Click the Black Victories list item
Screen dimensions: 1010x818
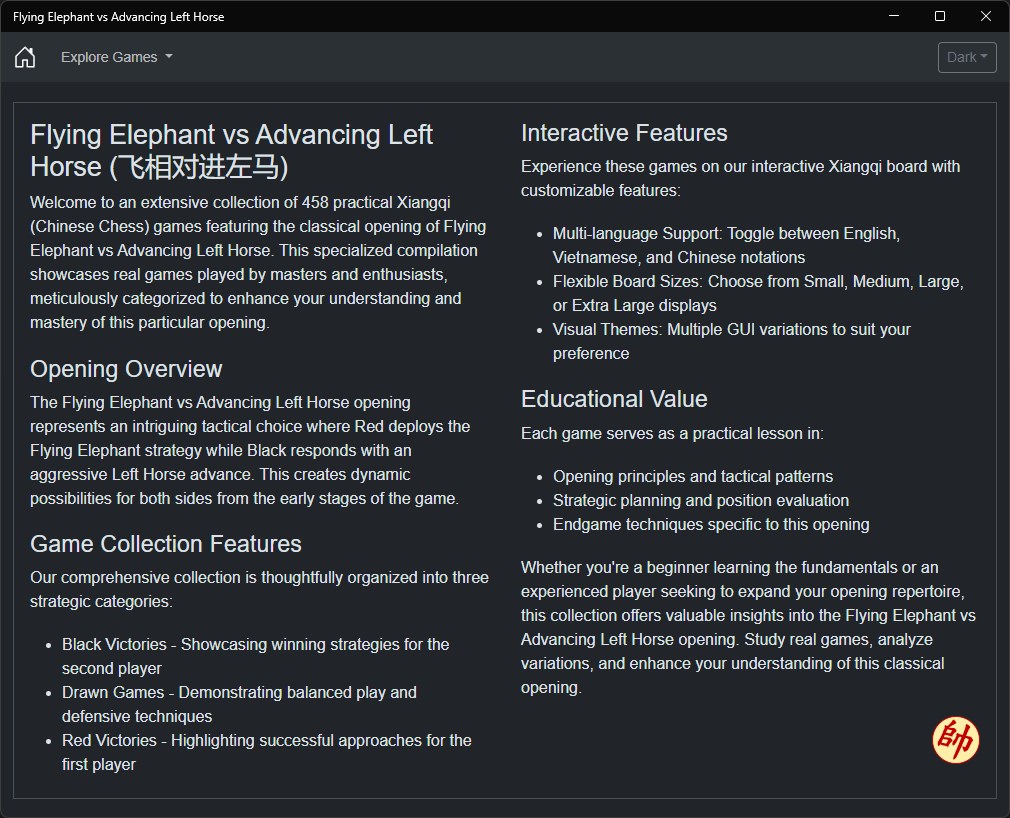255,656
